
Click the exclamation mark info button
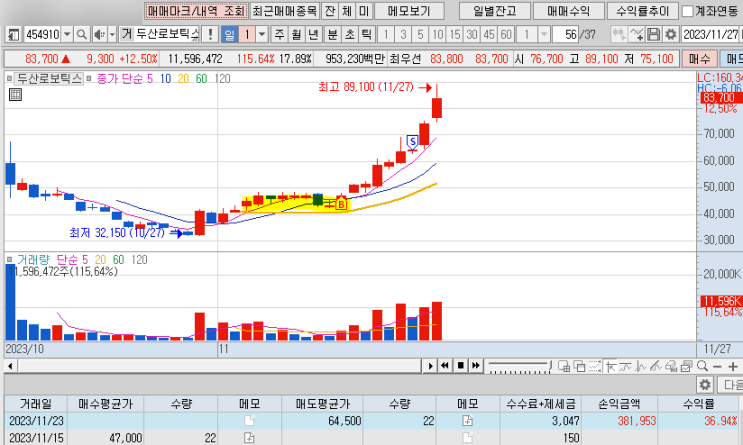tap(210, 35)
